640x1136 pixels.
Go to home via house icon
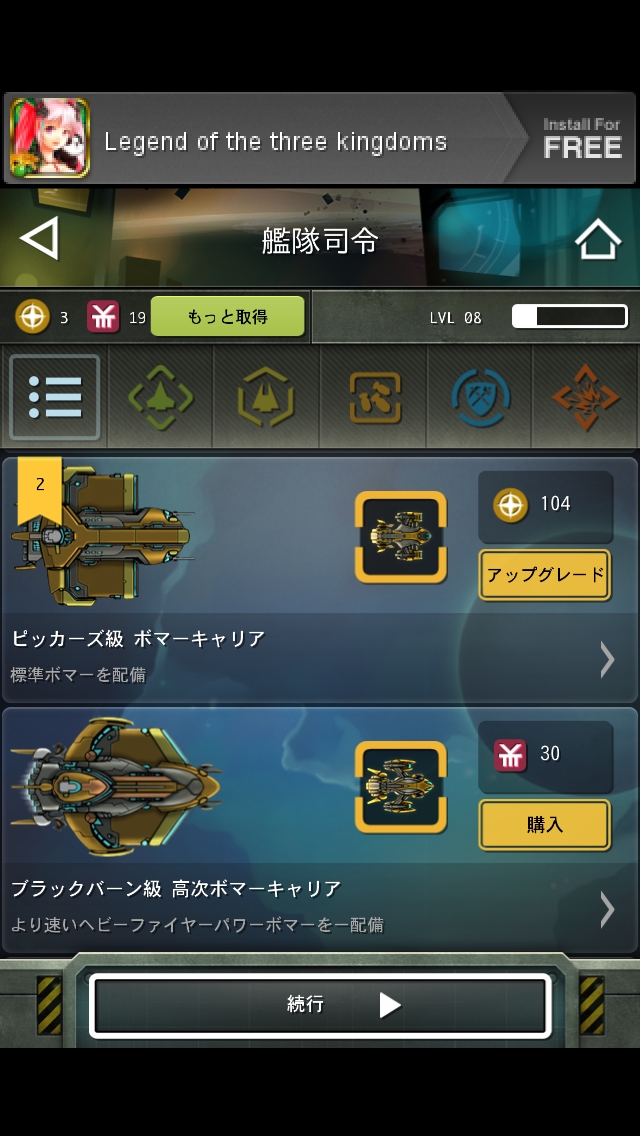(598, 239)
